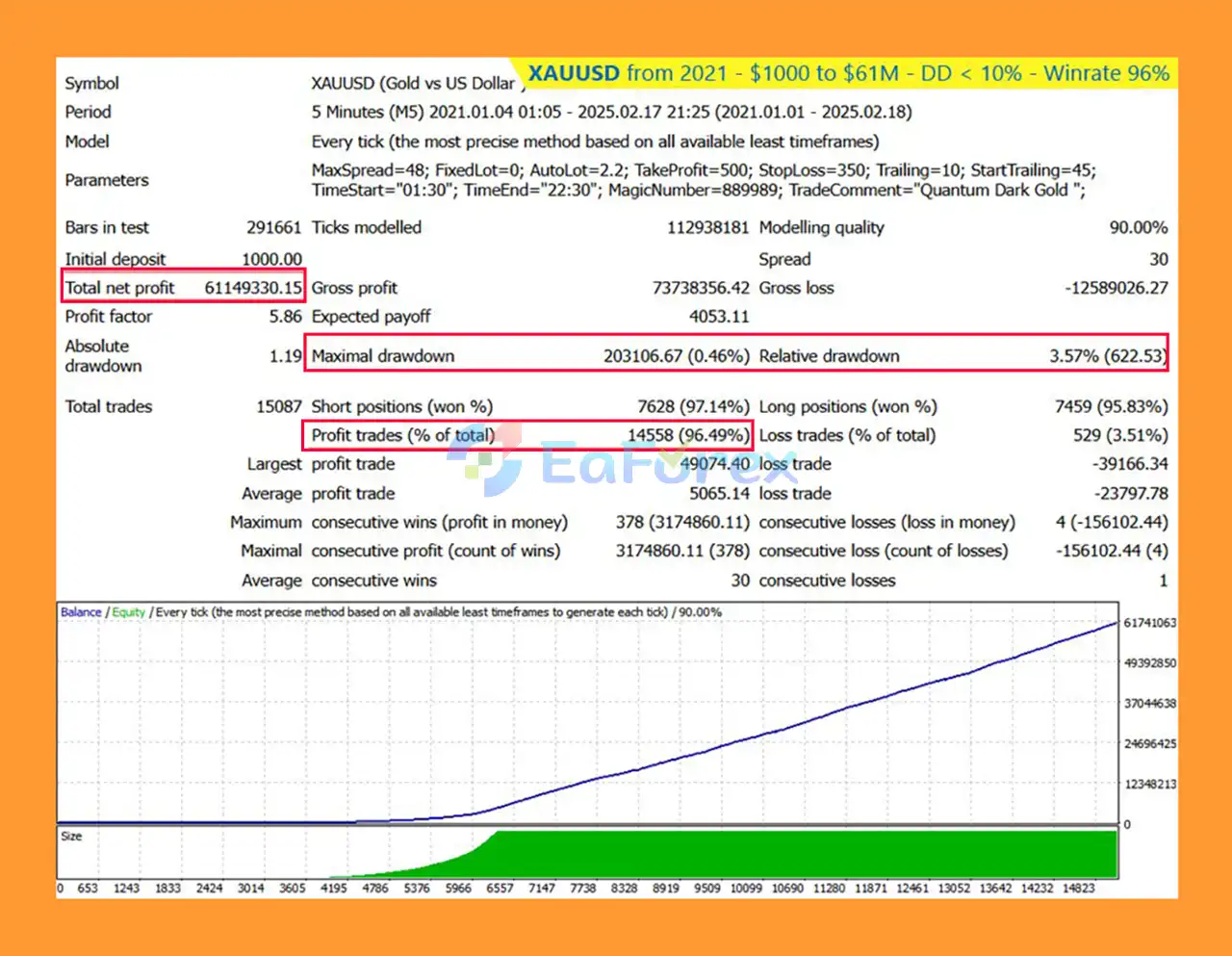Click the Total net profit value 61149330.15
This screenshot has width=1232, height=956.
click(x=253, y=287)
